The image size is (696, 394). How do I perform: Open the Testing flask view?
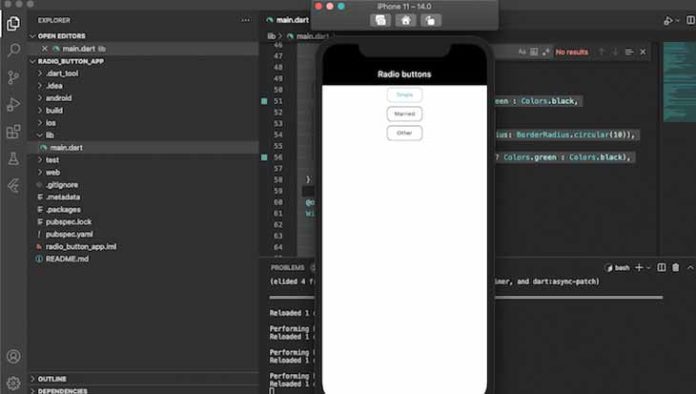(14, 158)
